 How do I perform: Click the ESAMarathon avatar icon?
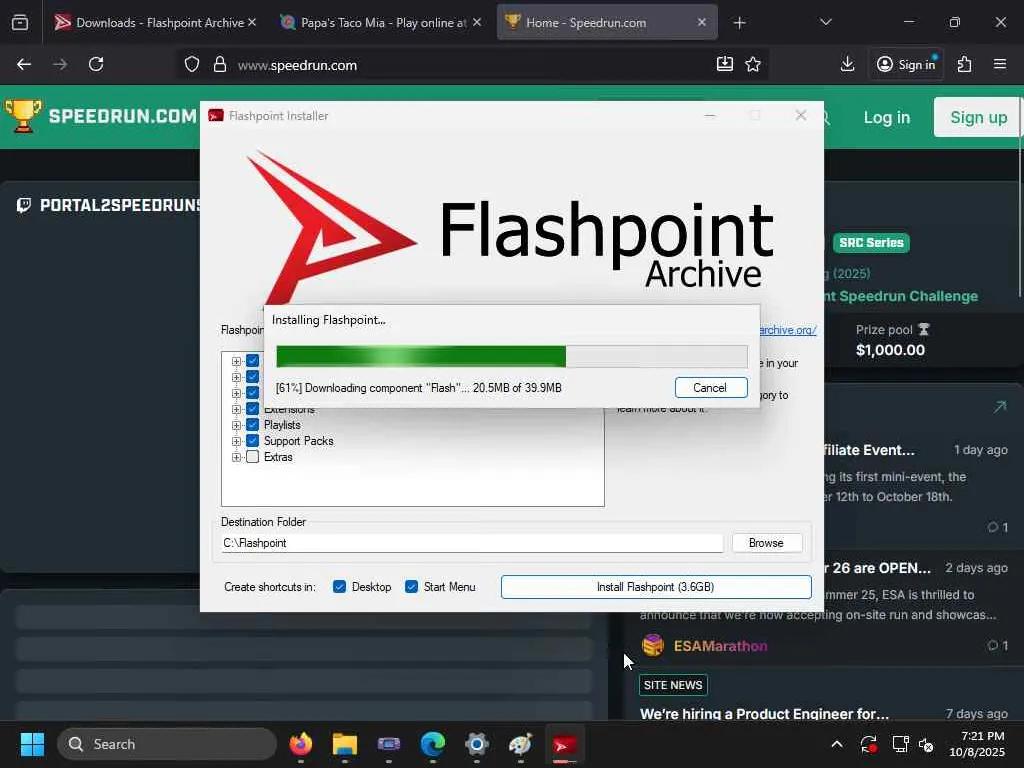(x=653, y=645)
